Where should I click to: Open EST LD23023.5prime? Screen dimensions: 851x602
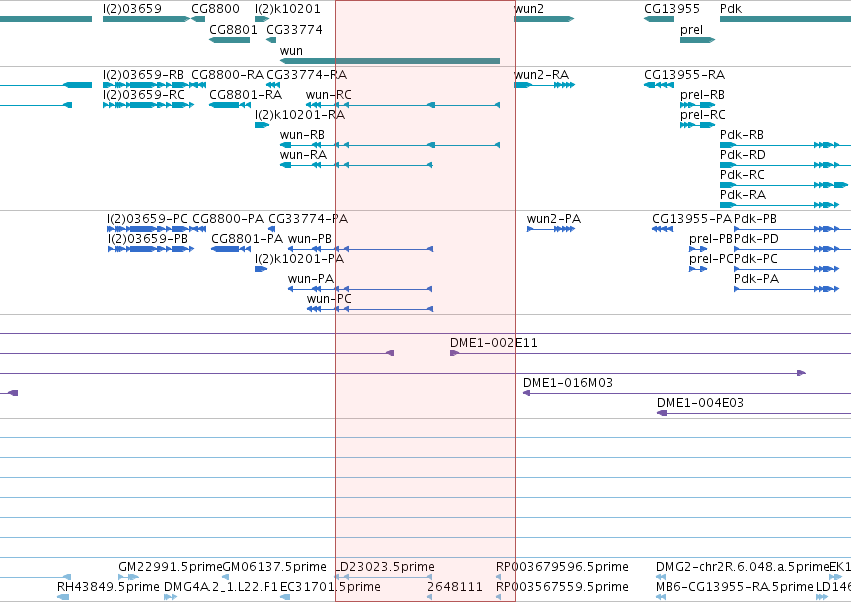(x=384, y=567)
